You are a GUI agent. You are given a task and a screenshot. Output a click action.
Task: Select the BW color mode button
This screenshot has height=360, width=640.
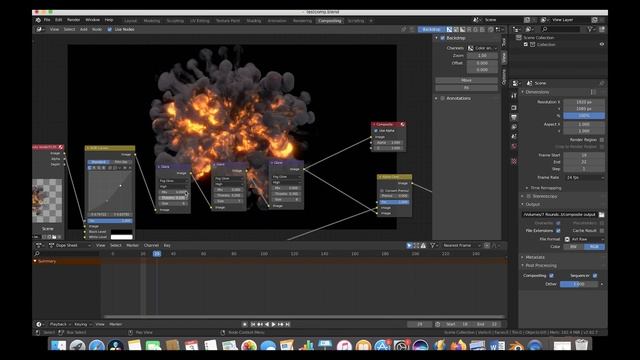coord(574,247)
